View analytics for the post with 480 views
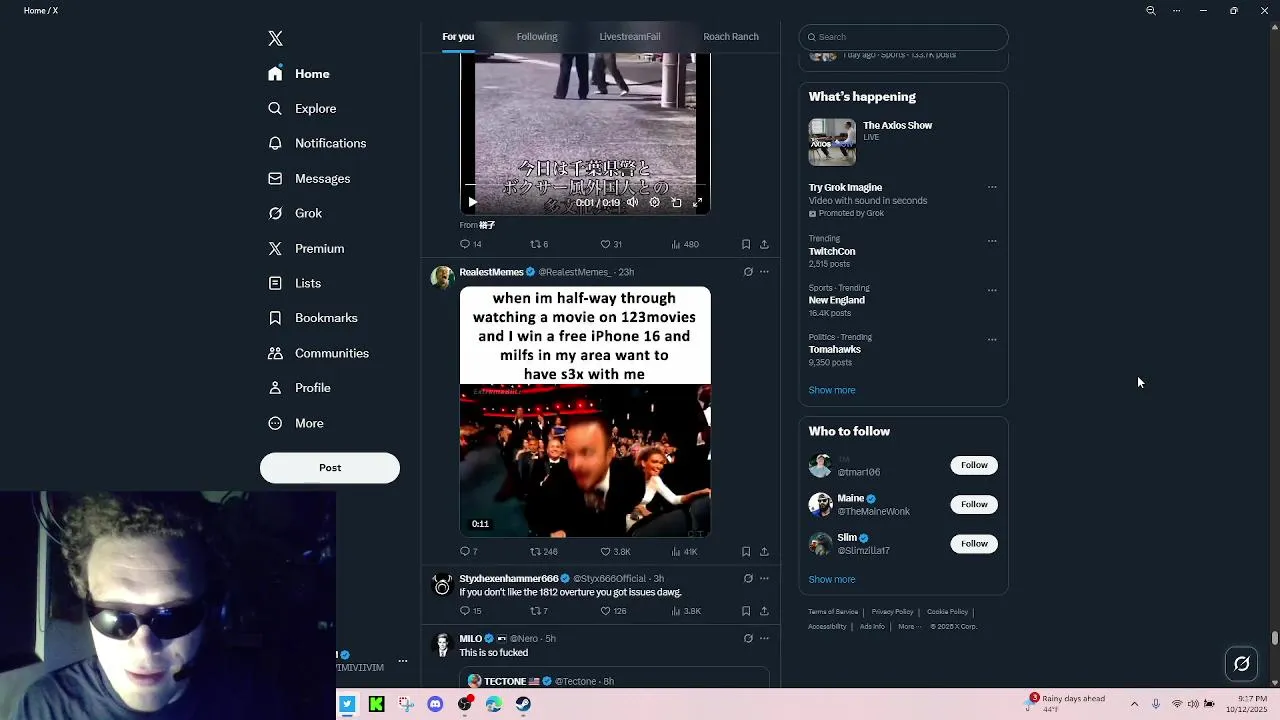The height and width of the screenshot is (720, 1280). tap(685, 244)
